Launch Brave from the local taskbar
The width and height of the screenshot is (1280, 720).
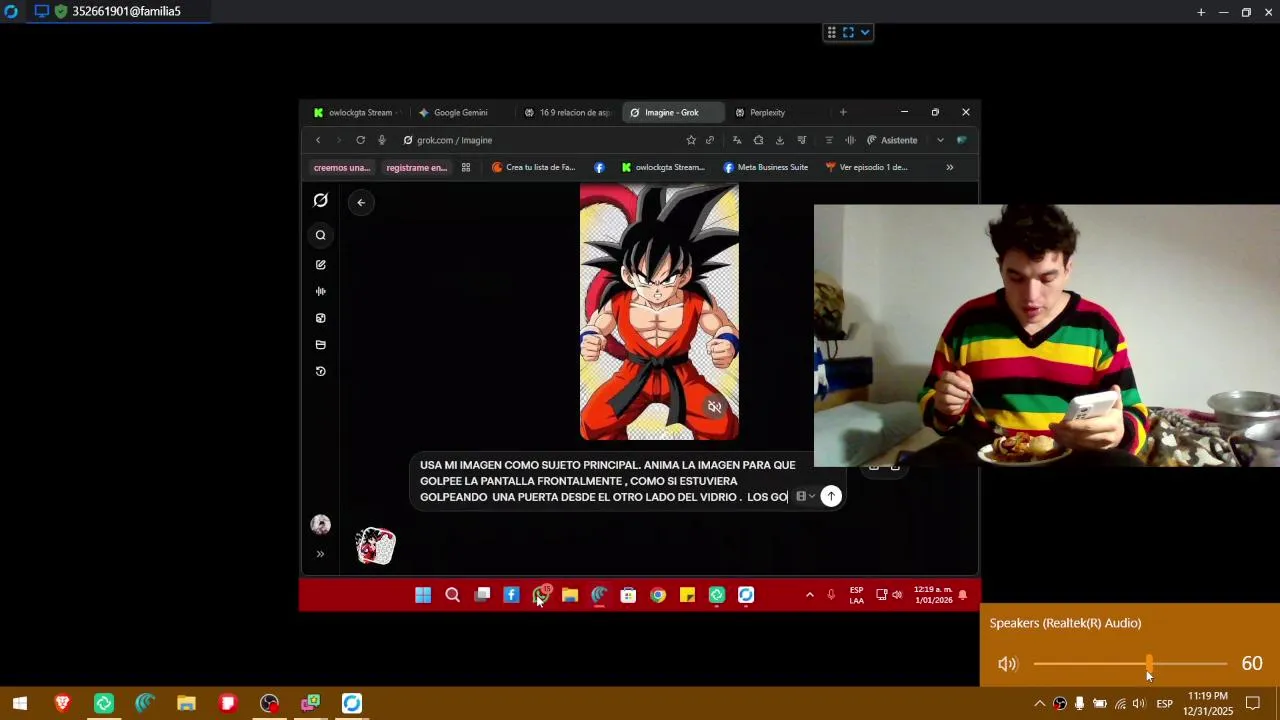[x=62, y=703]
